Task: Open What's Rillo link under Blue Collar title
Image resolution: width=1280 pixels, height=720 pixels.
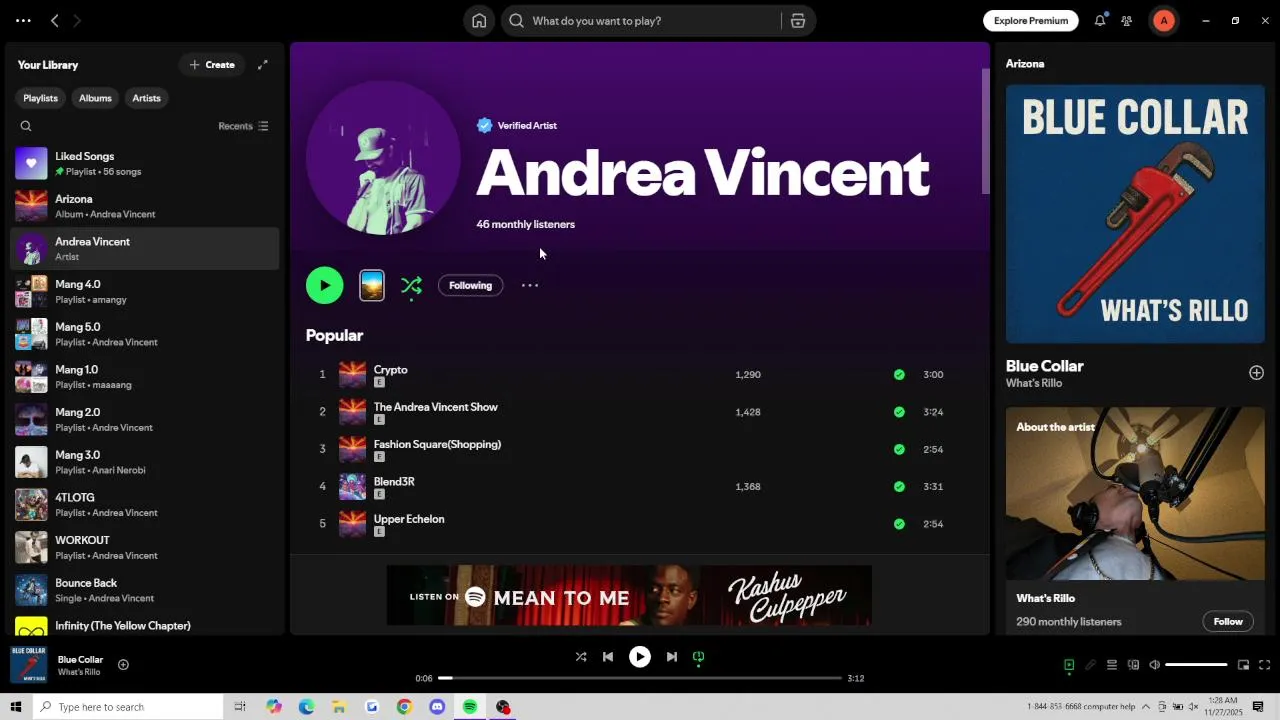Action: coord(1034,383)
